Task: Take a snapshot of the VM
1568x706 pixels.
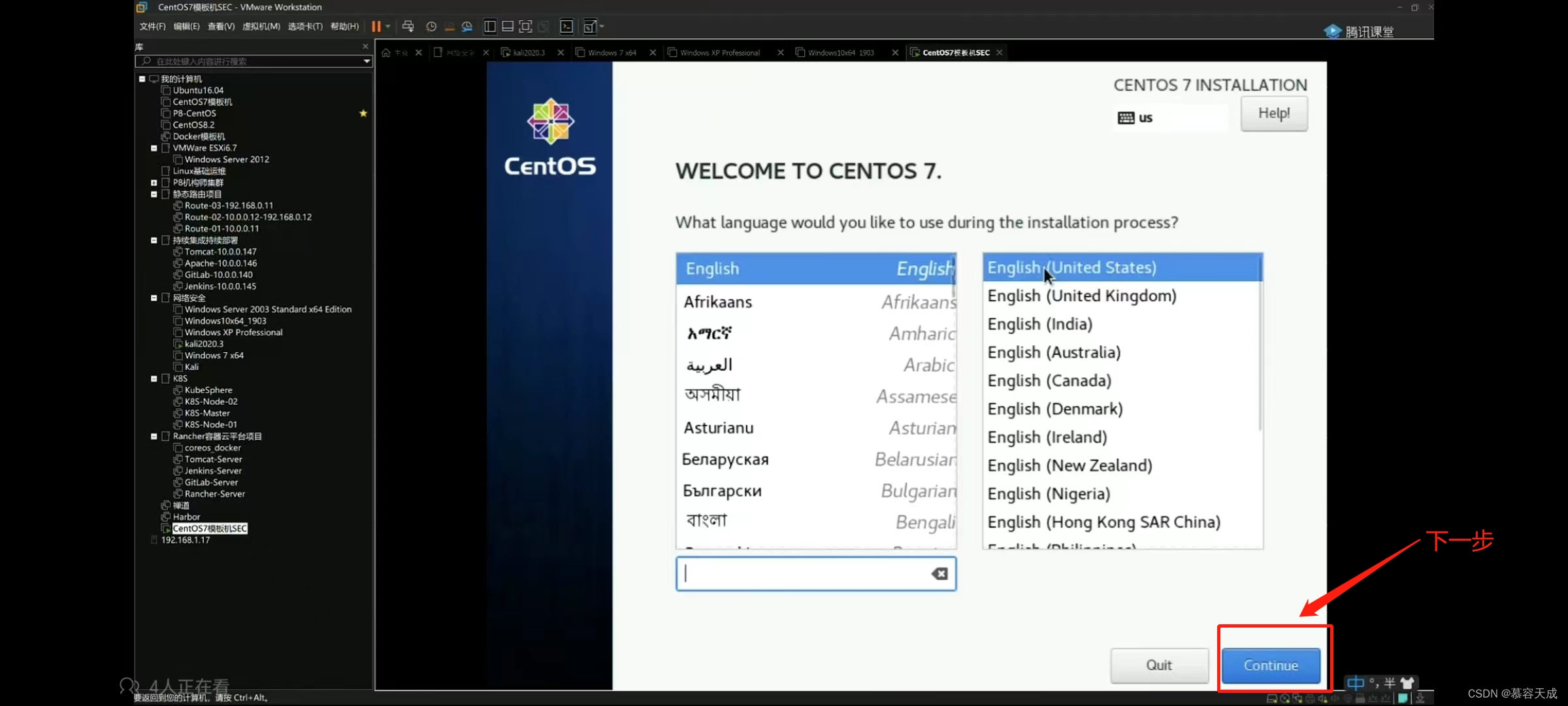Action: coord(431,27)
